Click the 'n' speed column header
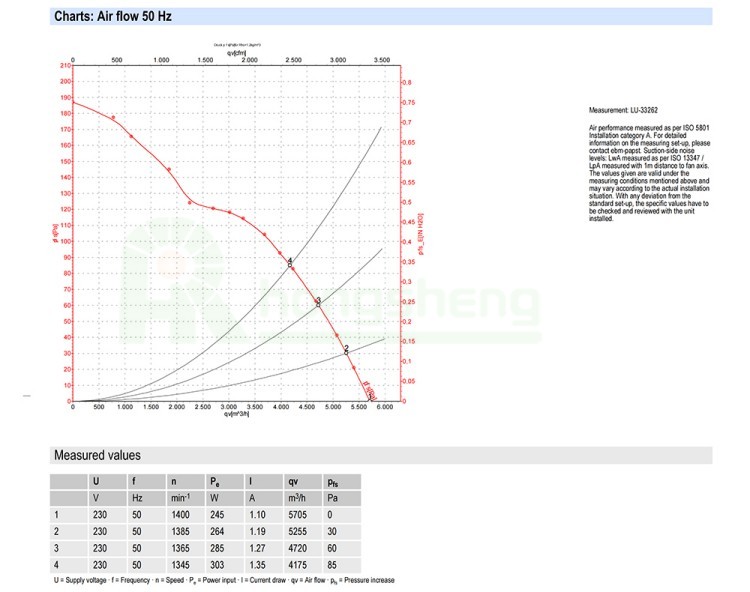This screenshot has height=592, width=750. (172, 481)
